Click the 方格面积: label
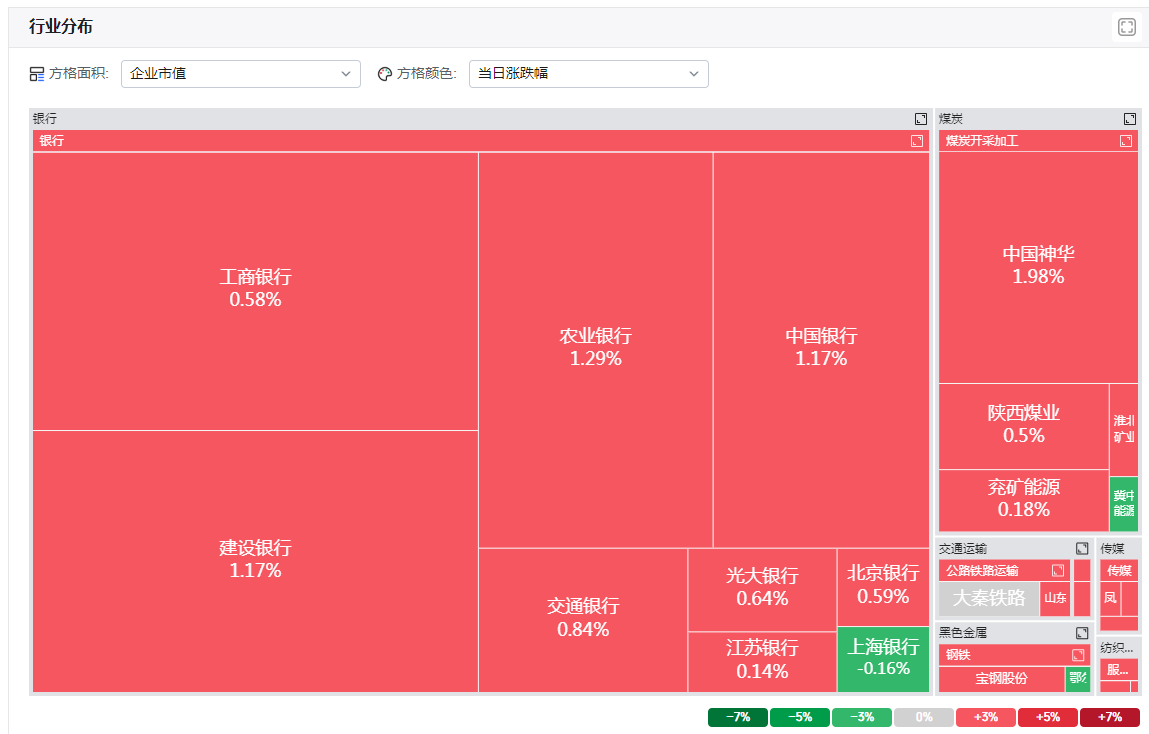Screen dimensions: 1149x734 [79, 74]
